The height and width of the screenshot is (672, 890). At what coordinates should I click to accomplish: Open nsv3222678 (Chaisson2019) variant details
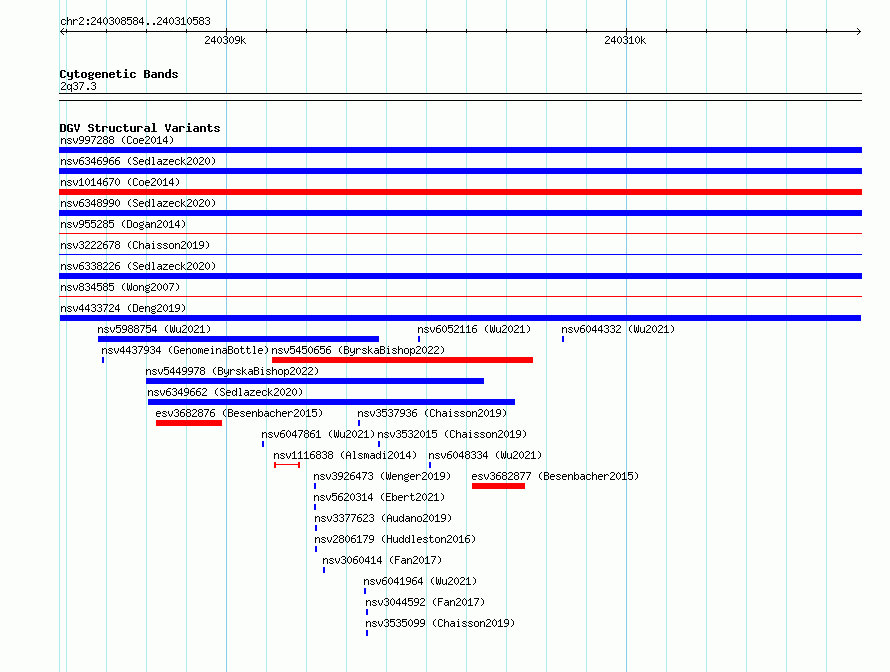click(x=135, y=245)
